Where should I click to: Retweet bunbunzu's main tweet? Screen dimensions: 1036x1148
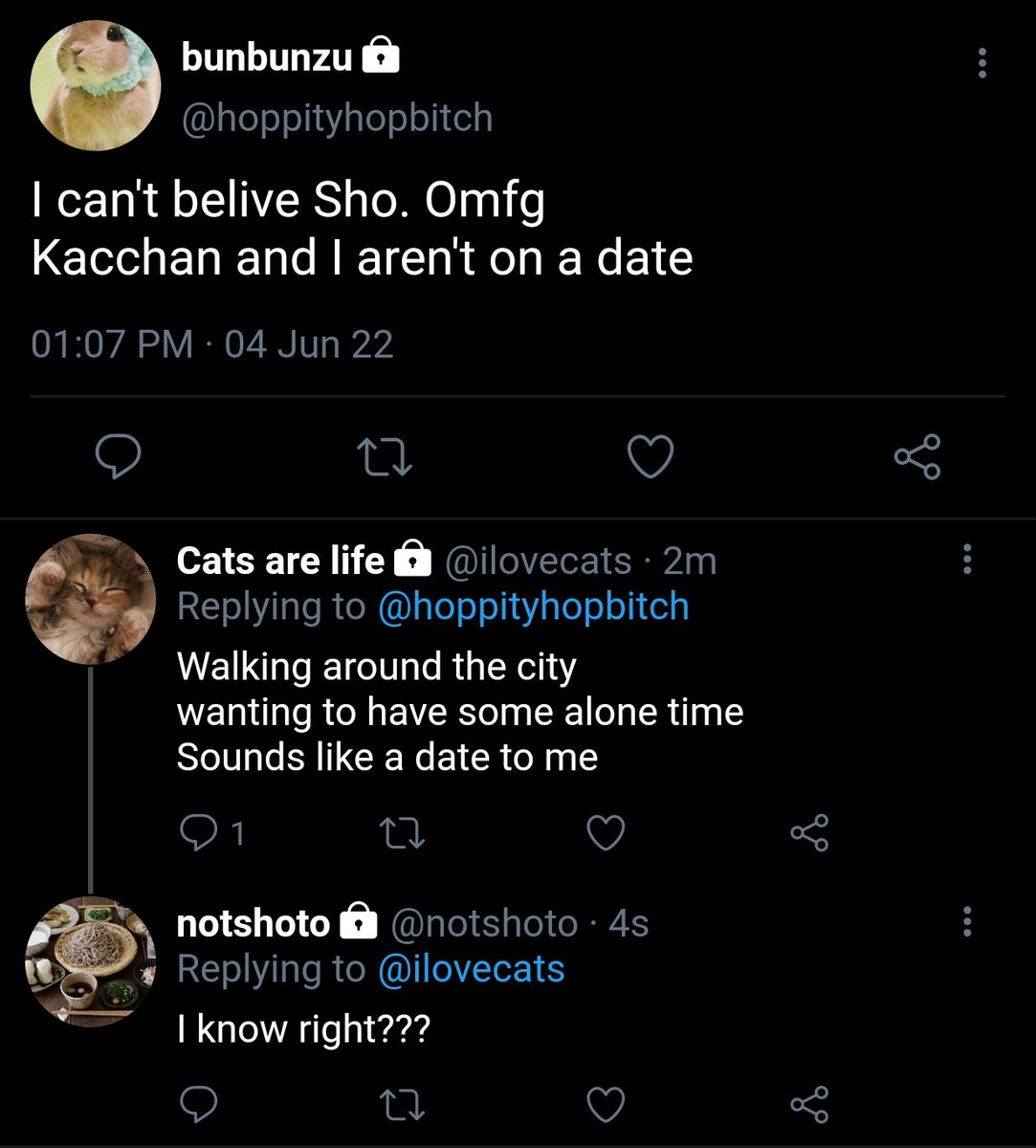point(385,457)
